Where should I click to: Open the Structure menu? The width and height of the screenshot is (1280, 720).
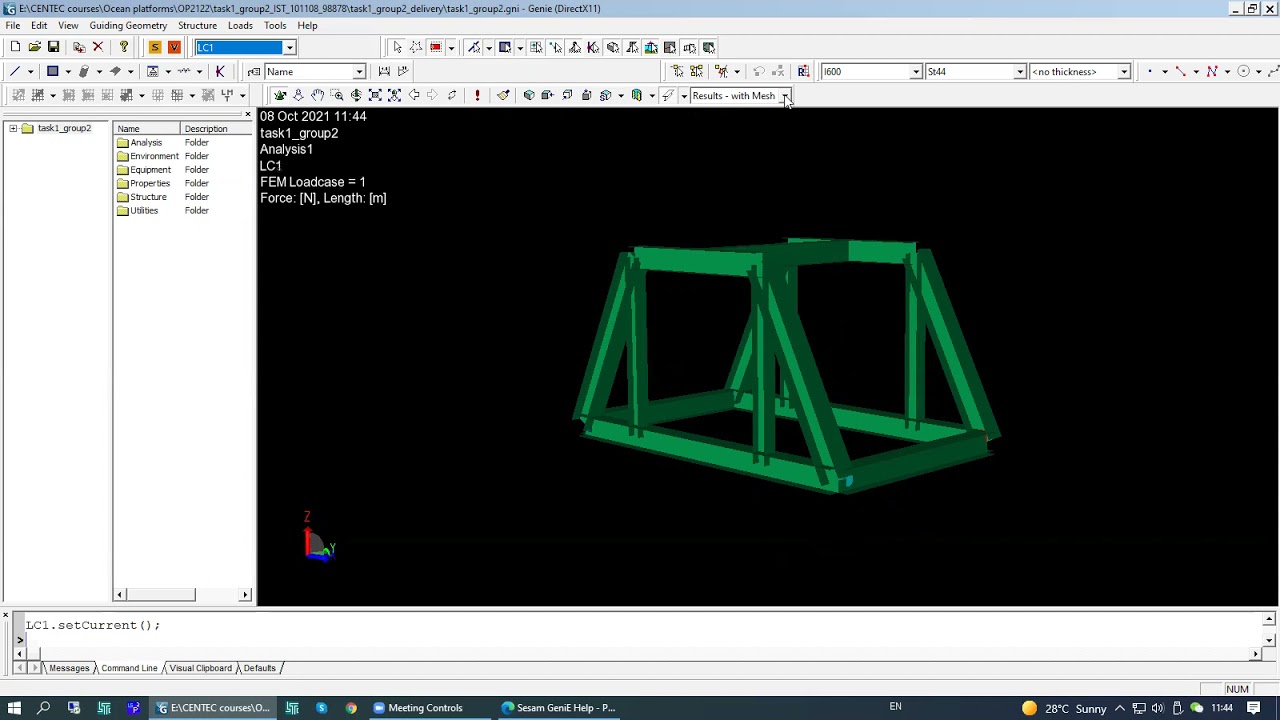tap(197, 25)
